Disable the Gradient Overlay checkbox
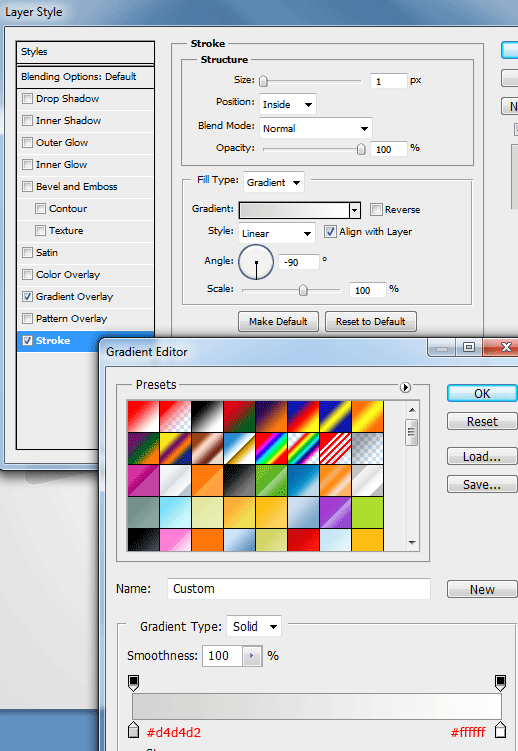Viewport: 518px width, 751px height. point(28,297)
